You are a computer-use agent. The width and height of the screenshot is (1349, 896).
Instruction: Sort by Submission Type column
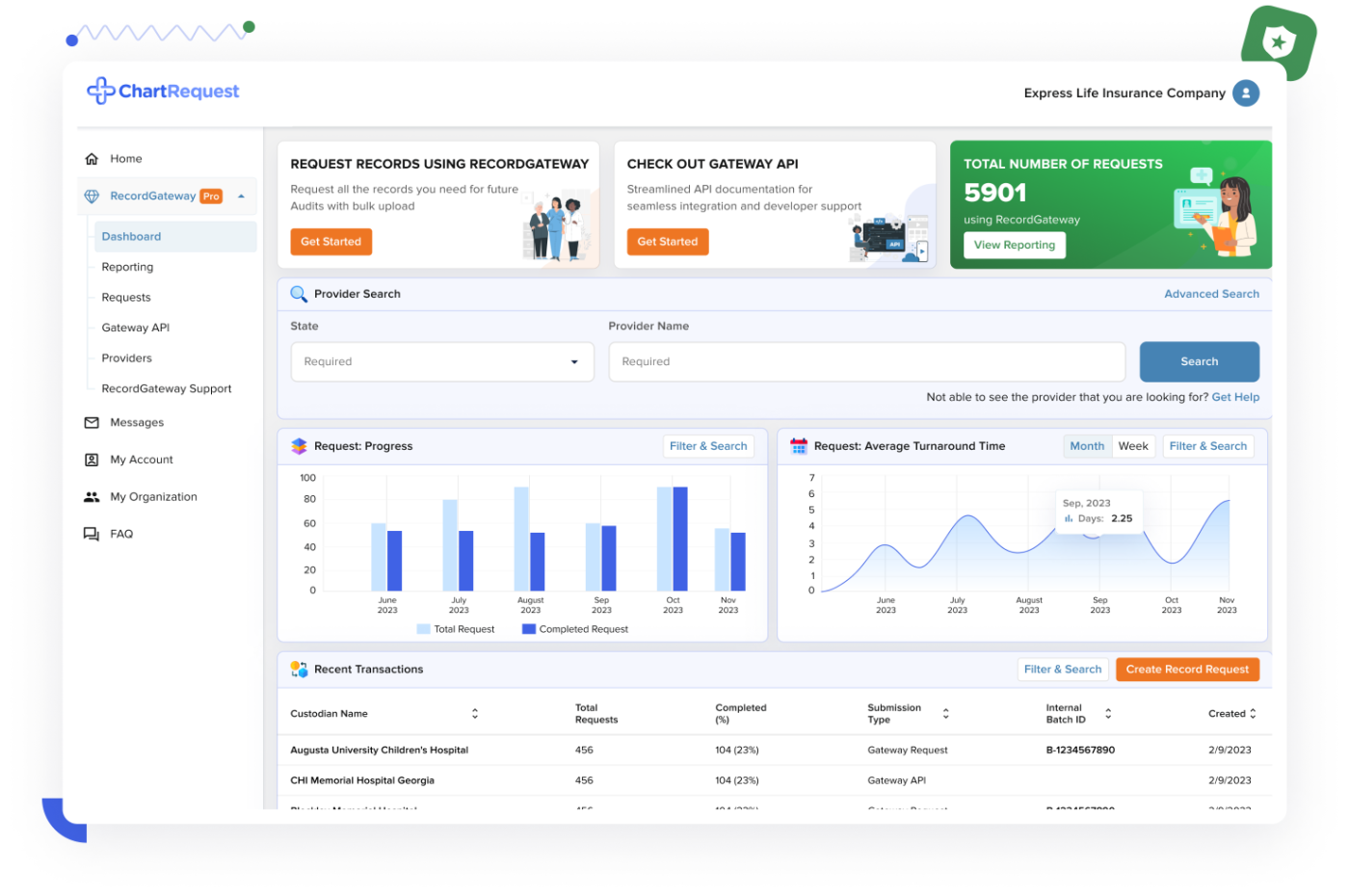click(x=946, y=714)
